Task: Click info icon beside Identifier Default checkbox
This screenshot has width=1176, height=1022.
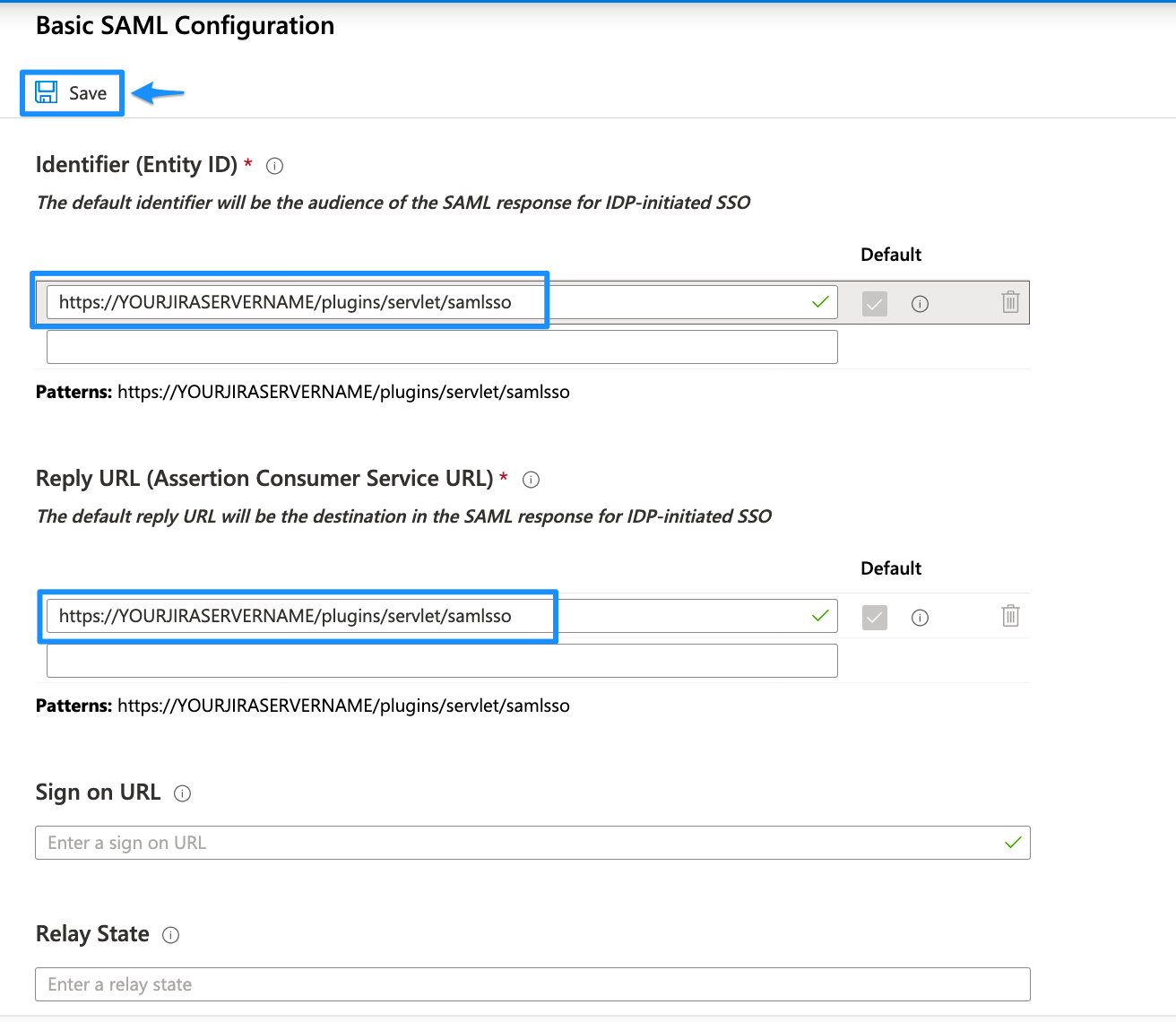Action: tap(920, 304)
